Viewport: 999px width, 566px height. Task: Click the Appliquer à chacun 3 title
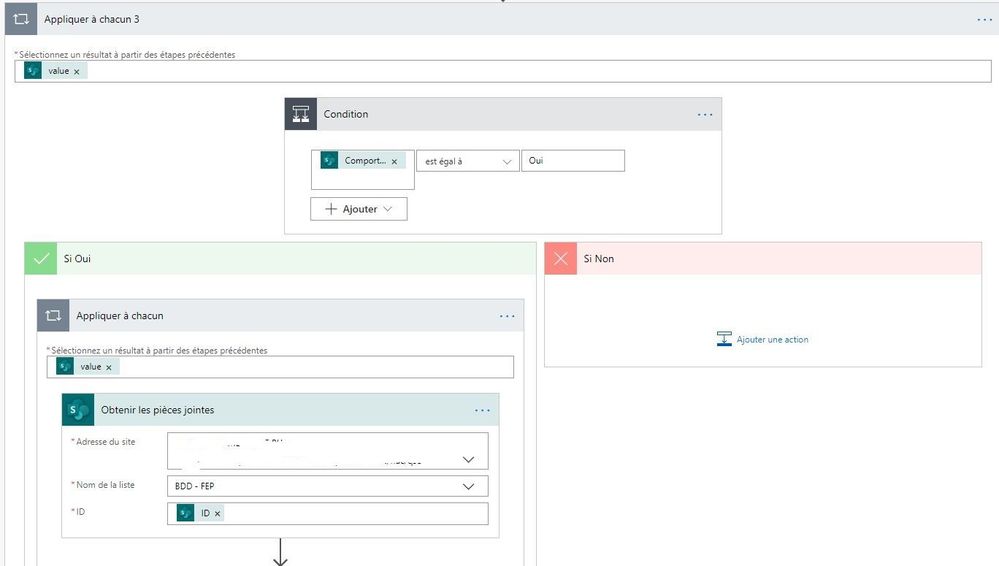pos(92,19)
